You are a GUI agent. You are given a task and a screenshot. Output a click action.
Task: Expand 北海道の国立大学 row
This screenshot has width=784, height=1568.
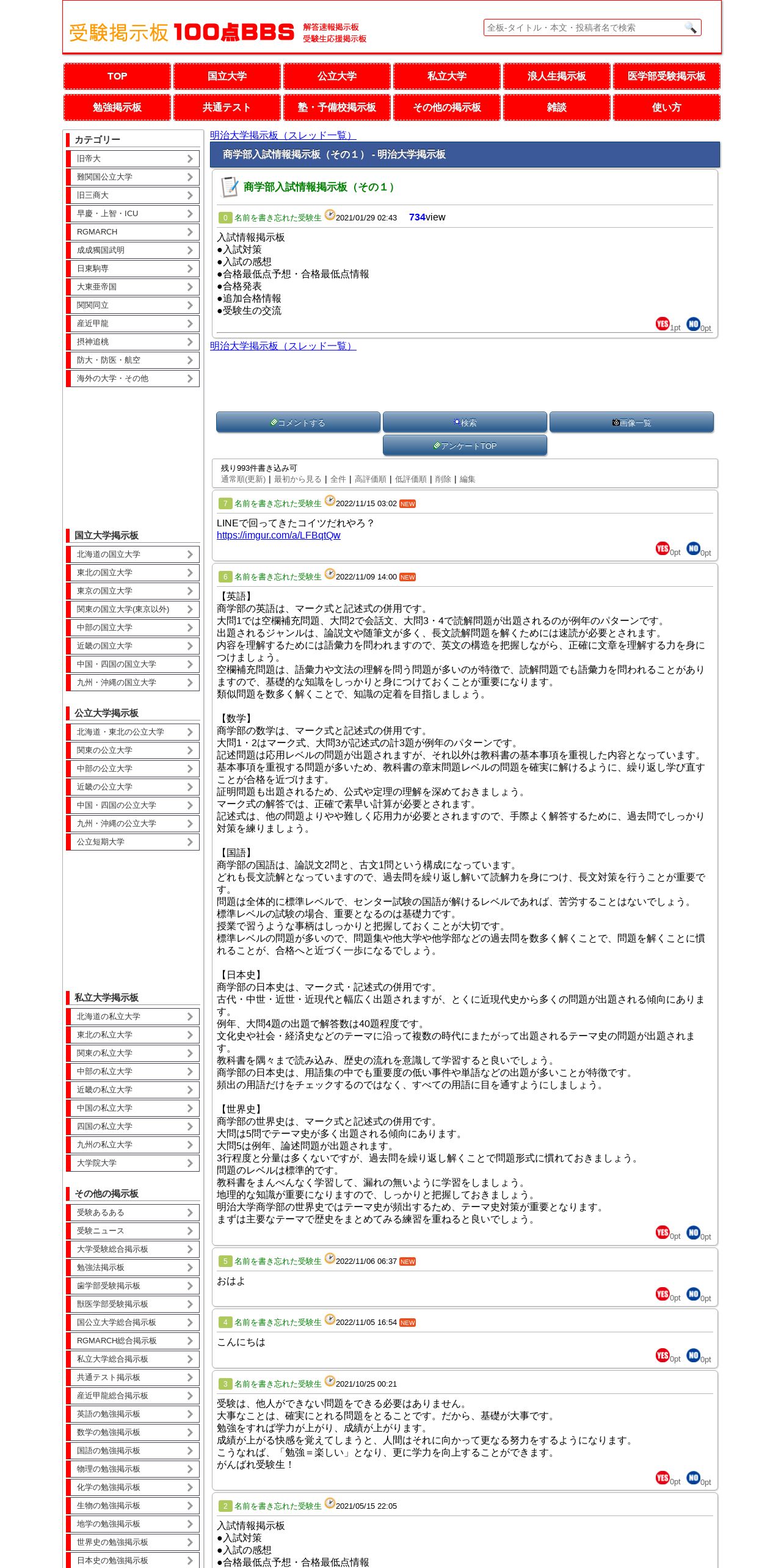(x=133, y=554)
